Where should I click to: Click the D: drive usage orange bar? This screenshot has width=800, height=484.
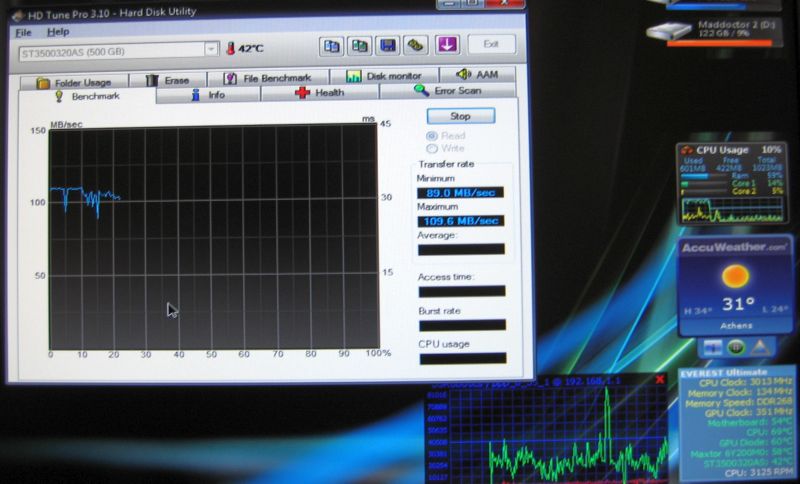coord(719,44)
